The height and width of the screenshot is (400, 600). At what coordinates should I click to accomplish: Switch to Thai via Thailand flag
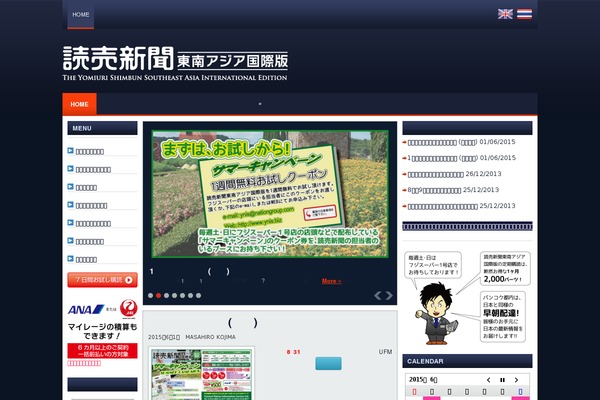tap(524, 14)
